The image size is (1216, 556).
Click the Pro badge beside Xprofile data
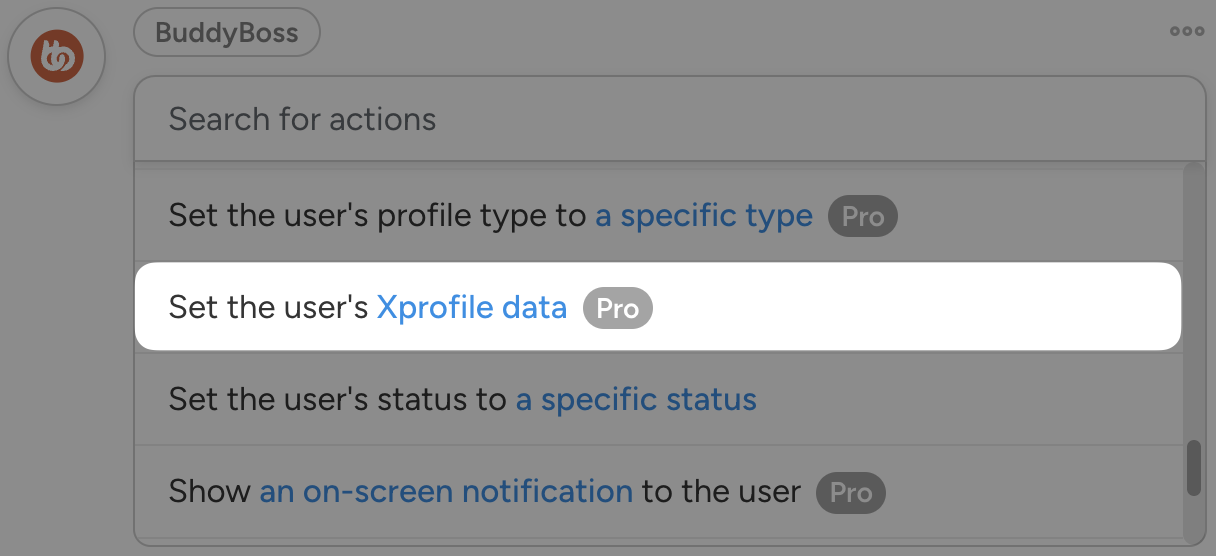[617, 308]
